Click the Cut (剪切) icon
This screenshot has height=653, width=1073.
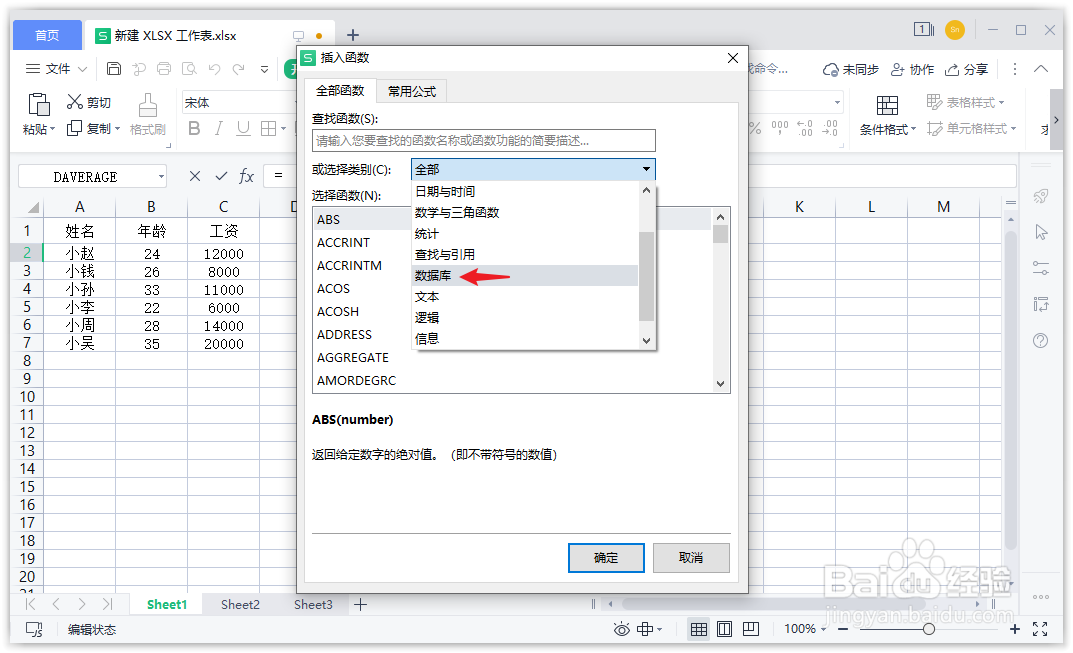click(84, 101)
